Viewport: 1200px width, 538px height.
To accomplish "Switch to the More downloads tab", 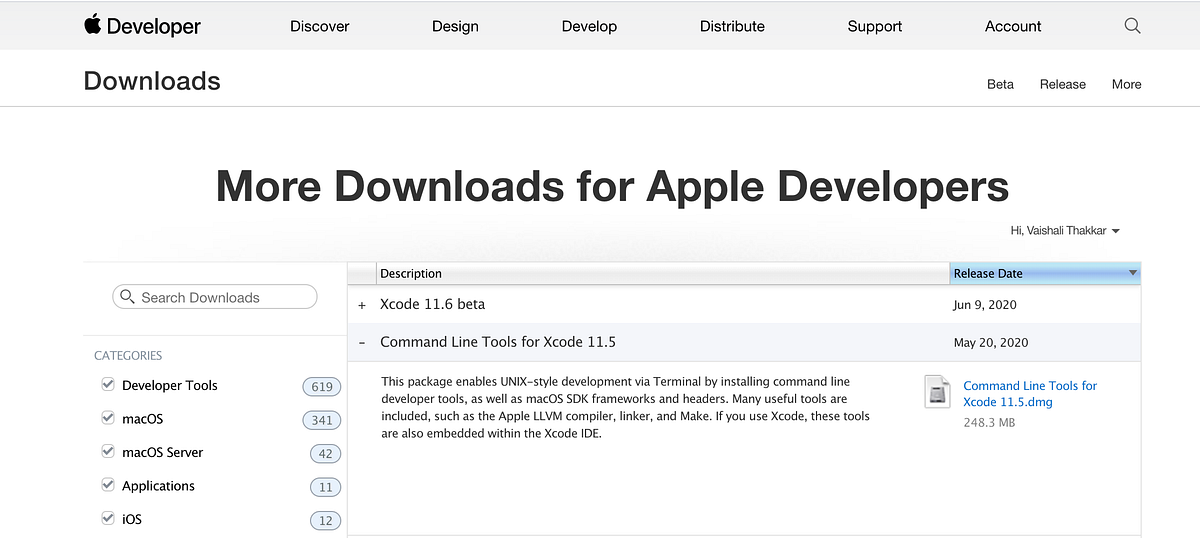I will click(1126, 84).
